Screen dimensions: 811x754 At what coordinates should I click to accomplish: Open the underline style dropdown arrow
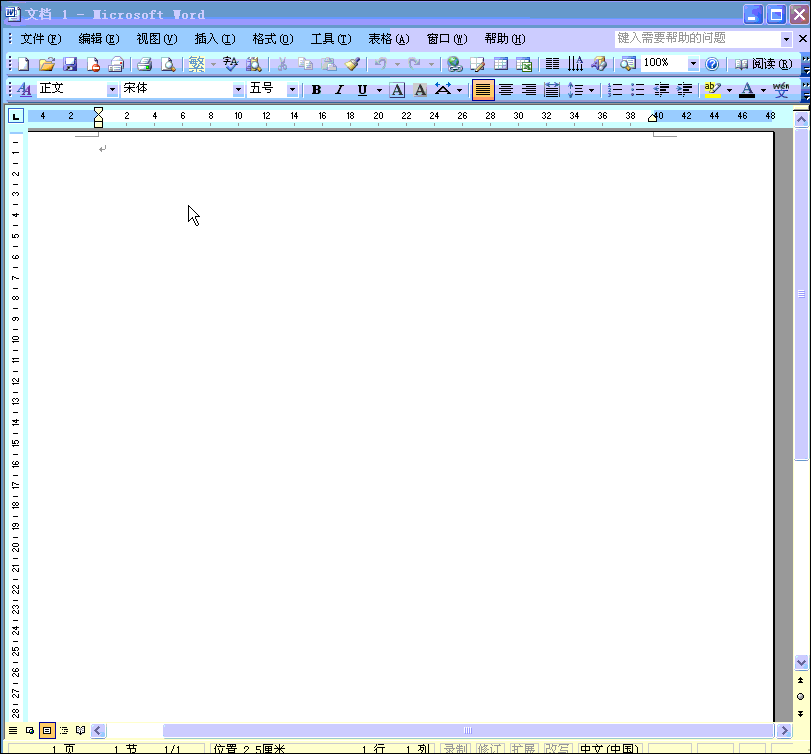point(379,90)
